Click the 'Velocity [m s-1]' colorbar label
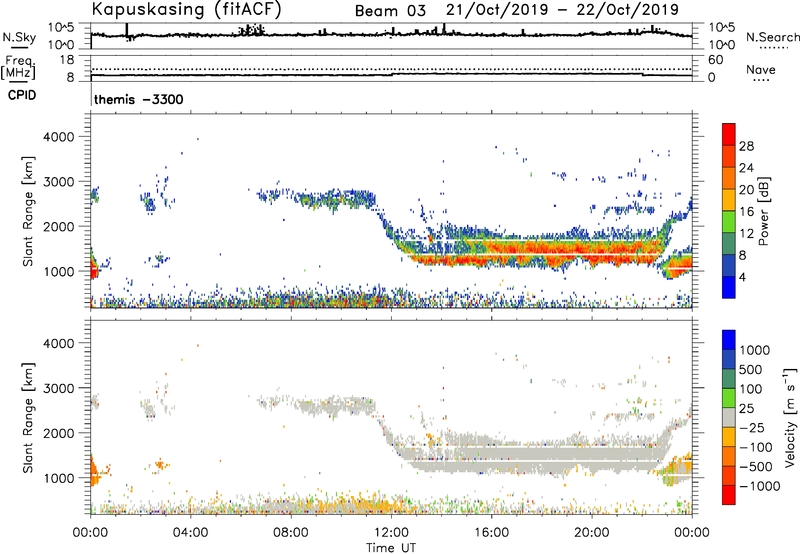This screenshot has height=554, width=800. tap(790, 417)
